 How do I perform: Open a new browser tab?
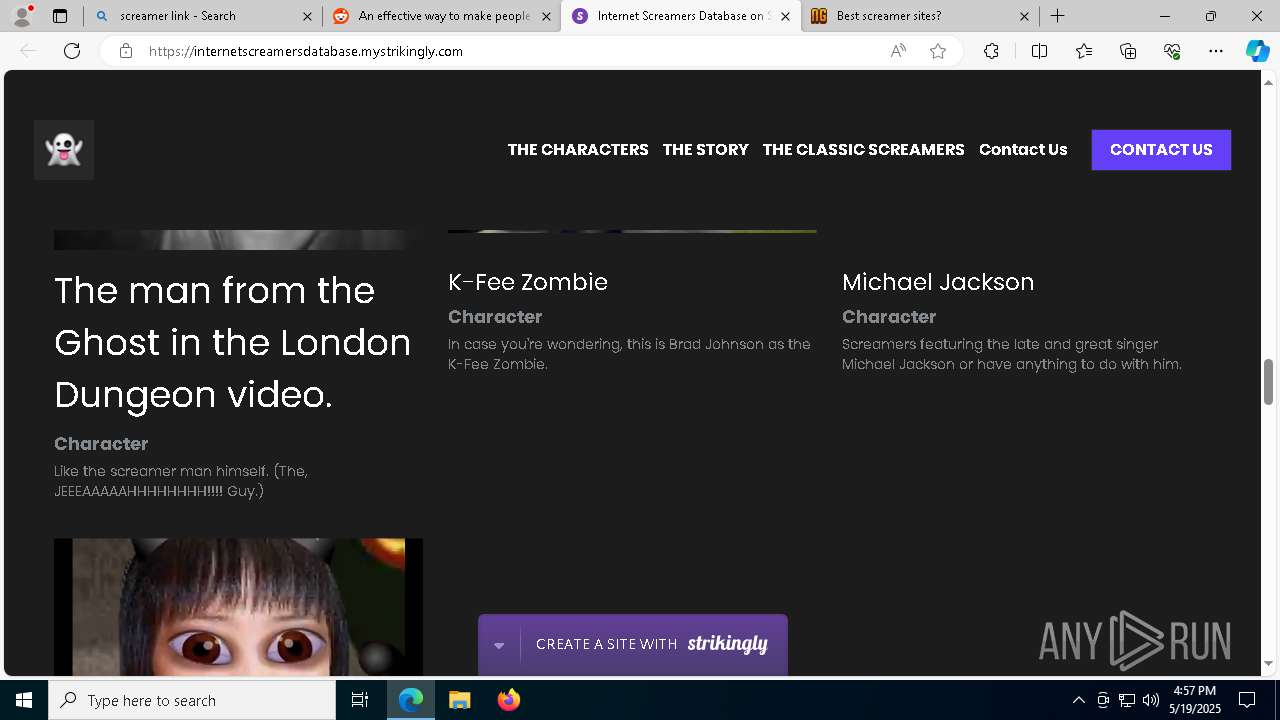[1057, 16]
